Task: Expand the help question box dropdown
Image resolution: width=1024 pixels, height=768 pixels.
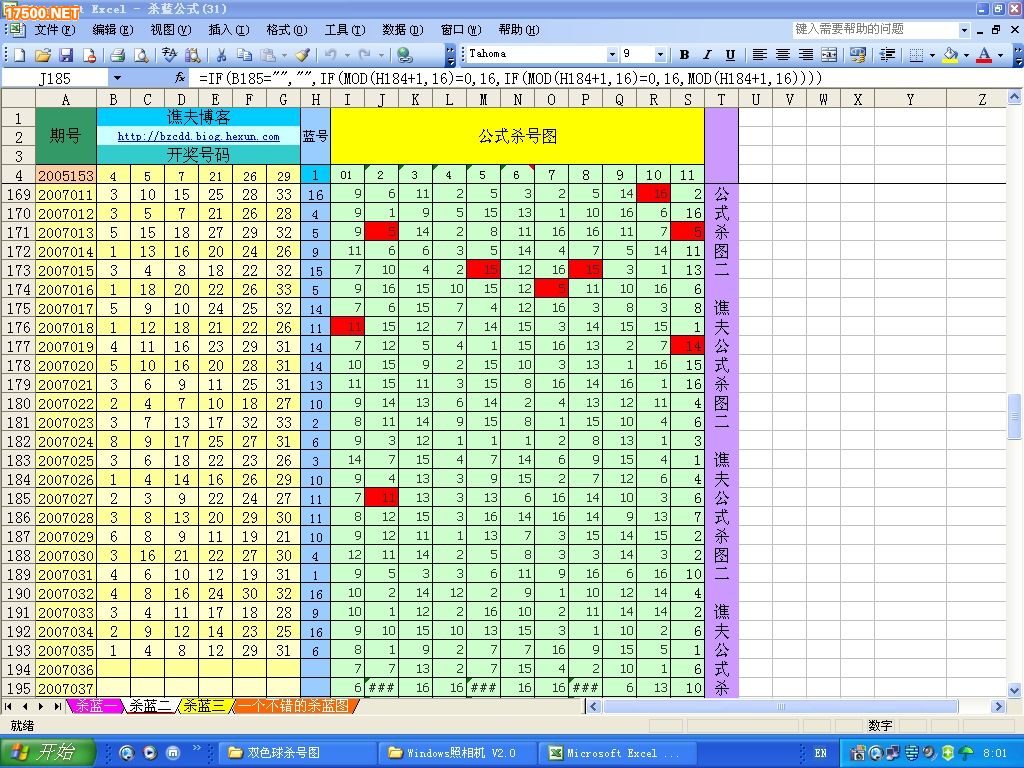Action: [965, 30]
